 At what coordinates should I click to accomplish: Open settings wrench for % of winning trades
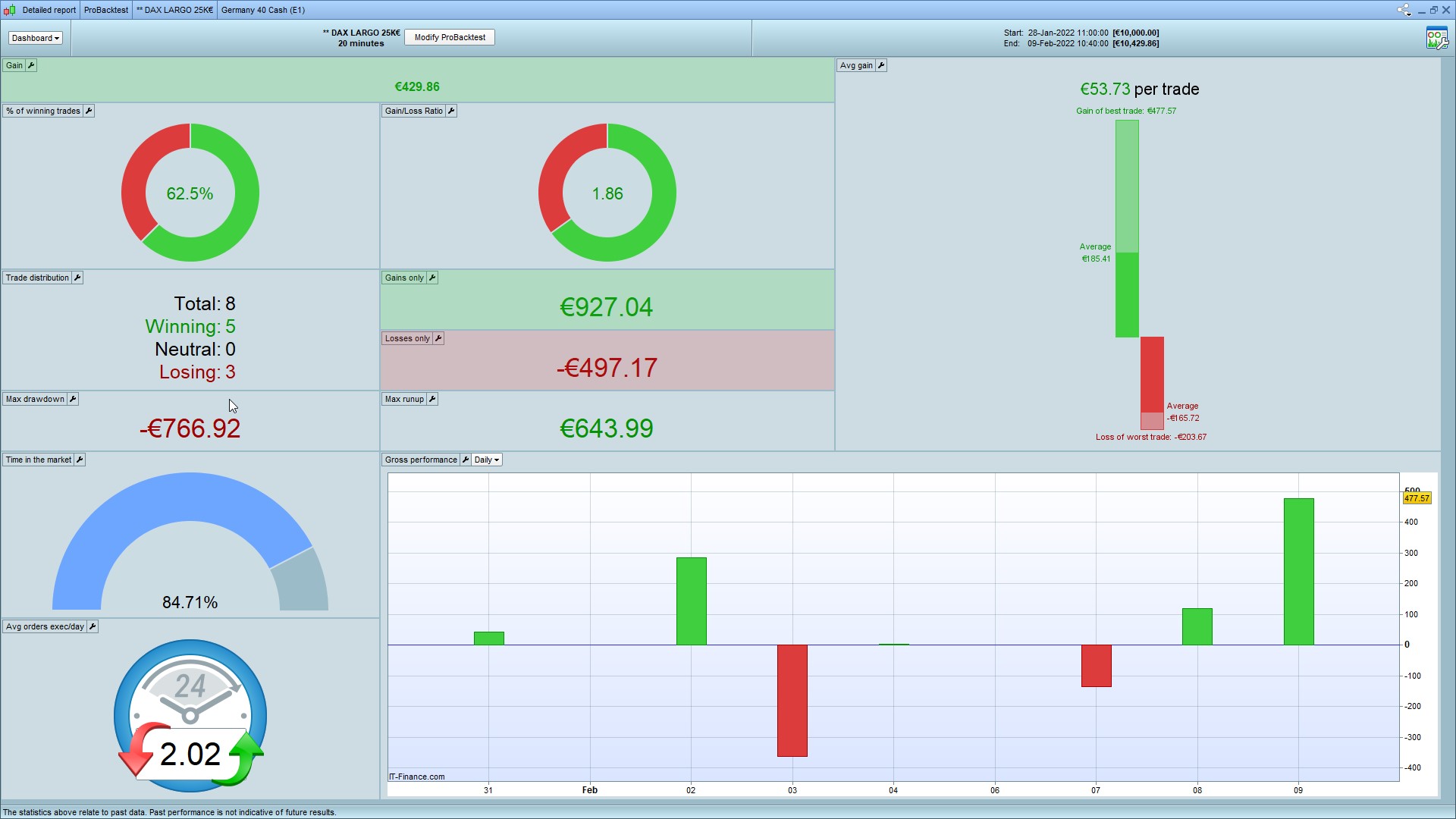[x=89, y=111]
